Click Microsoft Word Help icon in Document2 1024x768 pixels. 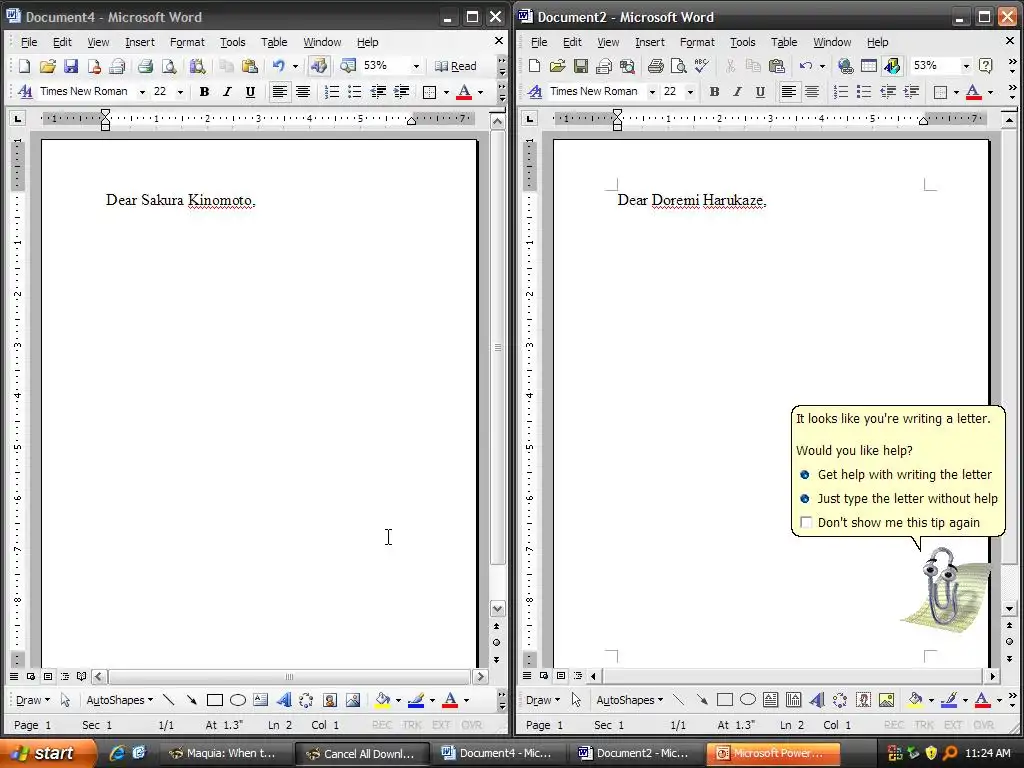click(986, 66)
